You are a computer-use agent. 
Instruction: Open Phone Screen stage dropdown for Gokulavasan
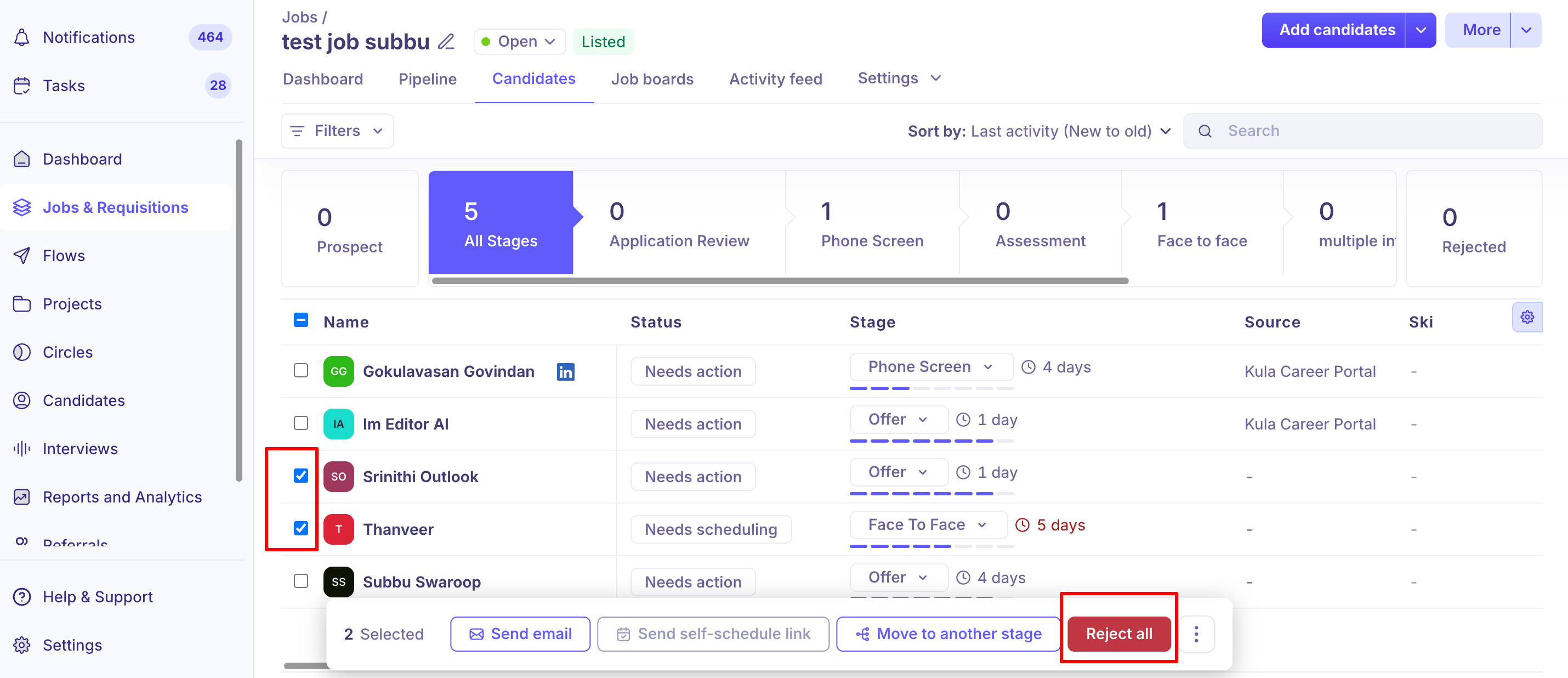[931, 367]
